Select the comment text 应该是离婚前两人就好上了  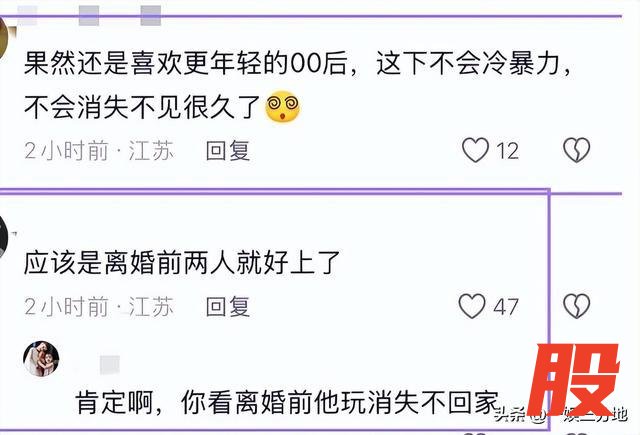182,262
